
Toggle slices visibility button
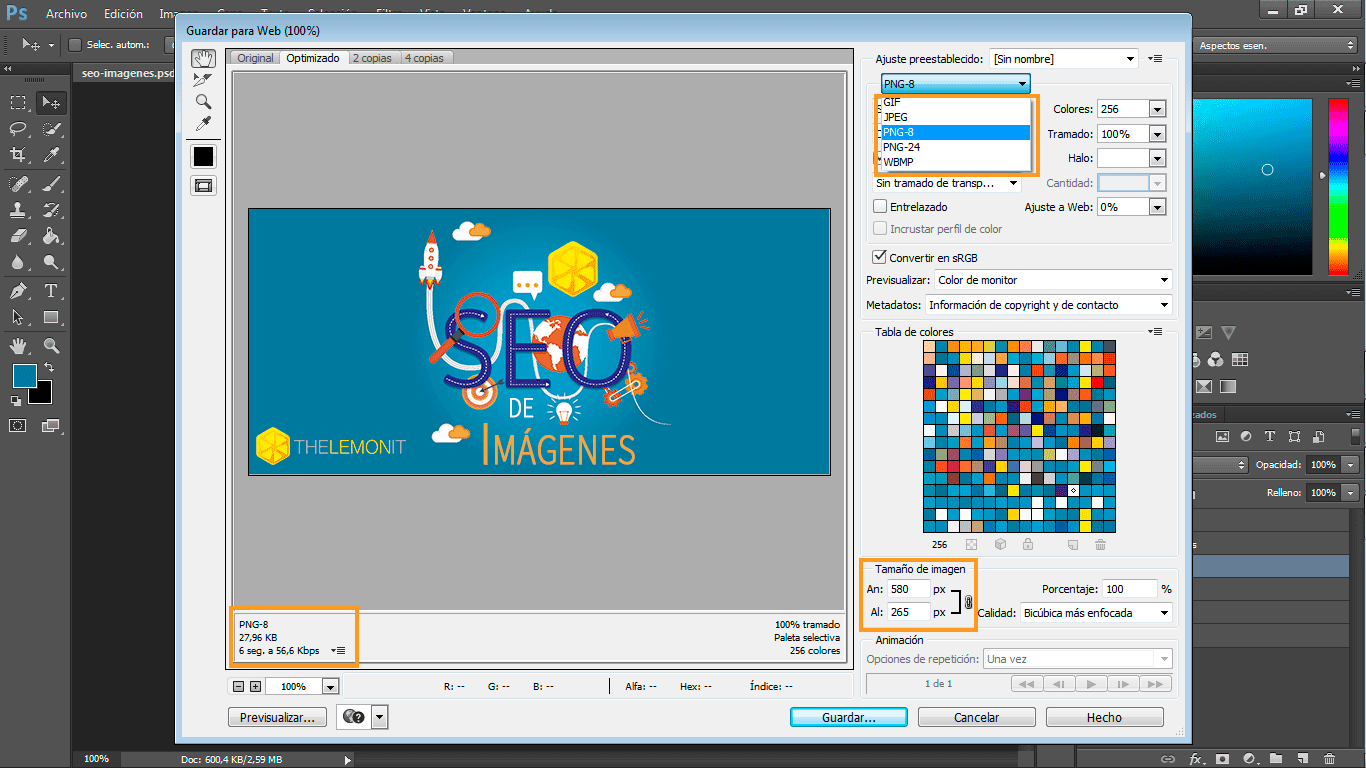tap(203, 185)
